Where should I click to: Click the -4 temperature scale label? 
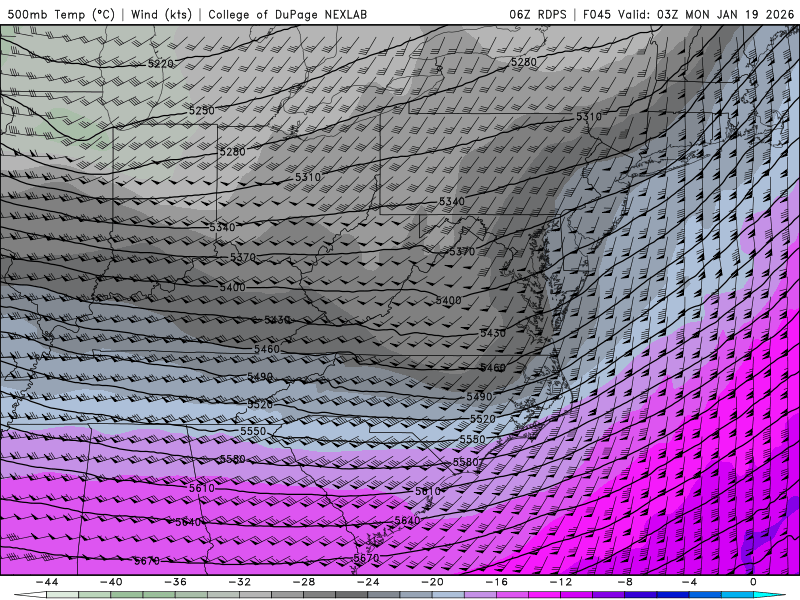pyautogui.click(x=689, y=582)
